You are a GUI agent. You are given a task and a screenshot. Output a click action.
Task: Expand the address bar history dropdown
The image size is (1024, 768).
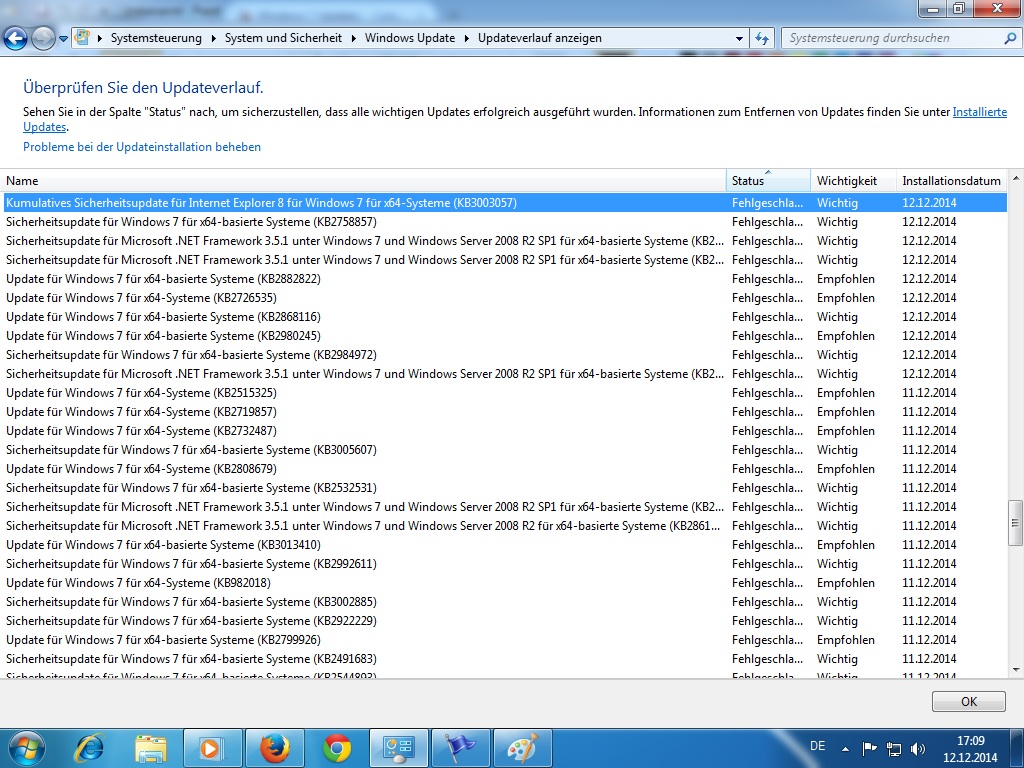tap(739, 39)
